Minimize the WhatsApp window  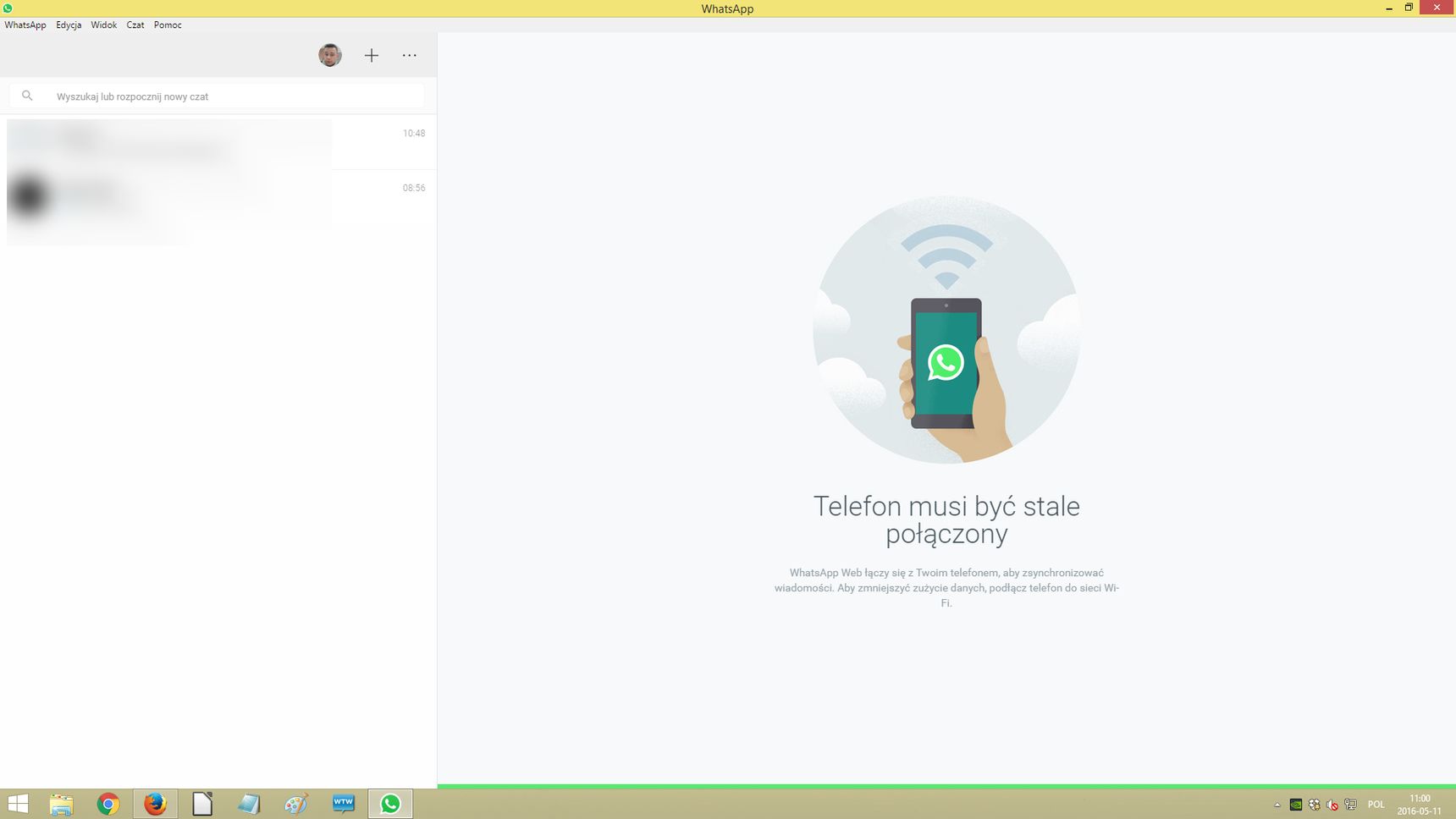pyautogui.click(x=1389, y=8)
